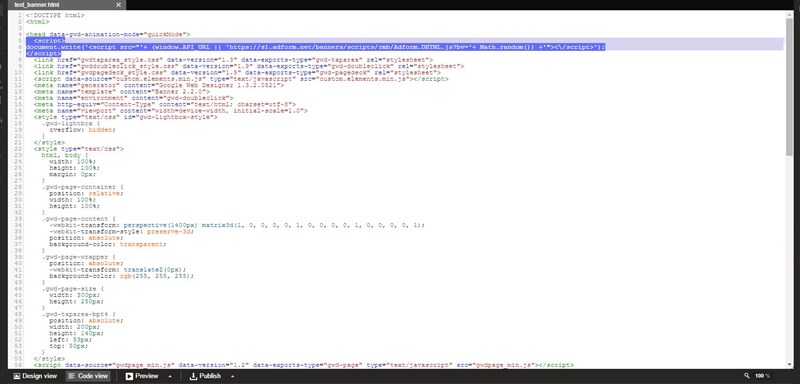The height and width of the screenshot is (384, 800).
Task: Toggle the Code view button
Action: coord(88,376)
